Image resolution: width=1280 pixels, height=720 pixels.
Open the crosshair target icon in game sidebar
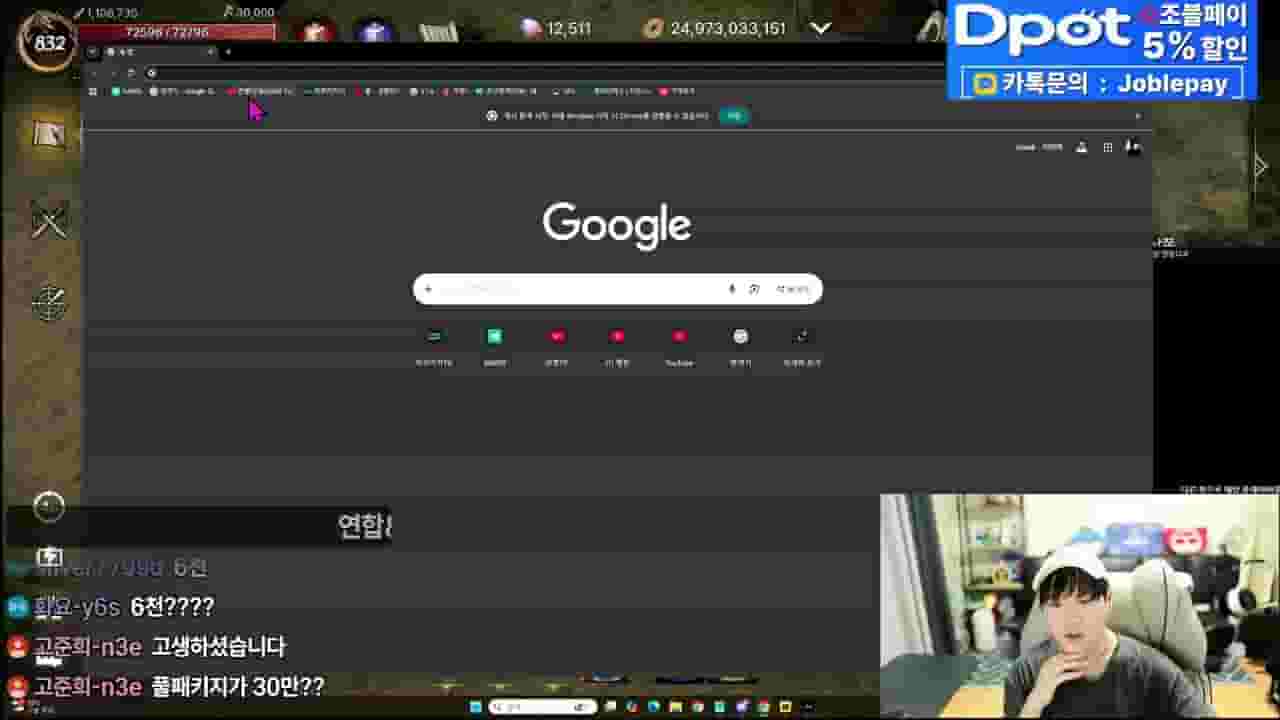click(49, 304)
